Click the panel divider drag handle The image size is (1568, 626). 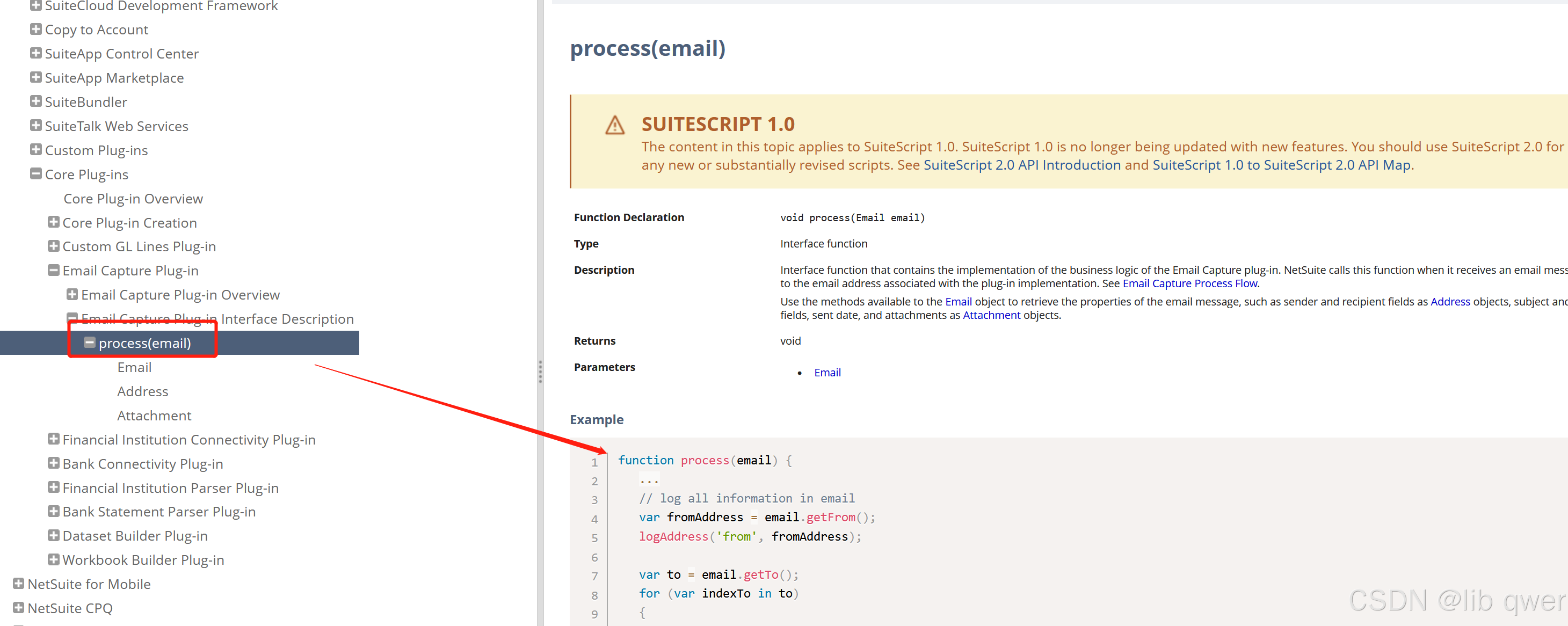pyautogui.click(x=540, y=372)
